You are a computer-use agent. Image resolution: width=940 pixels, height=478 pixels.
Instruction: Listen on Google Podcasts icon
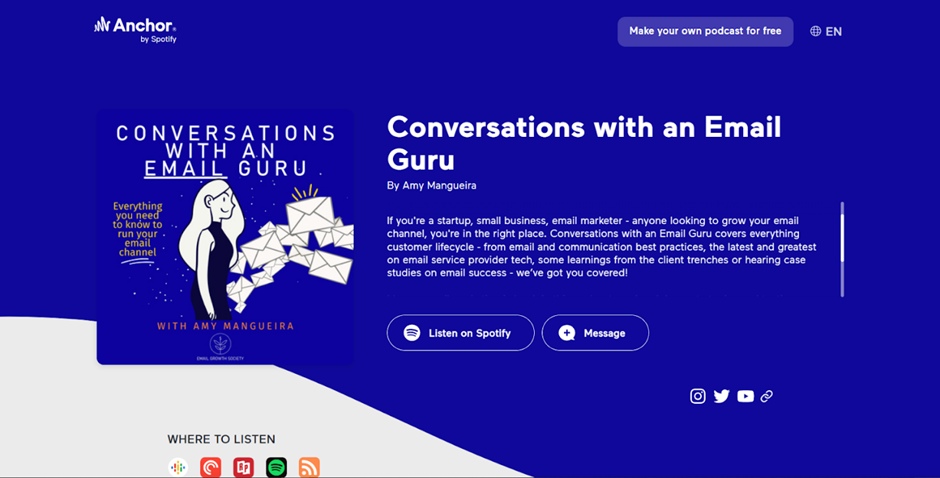pos(177,467)
